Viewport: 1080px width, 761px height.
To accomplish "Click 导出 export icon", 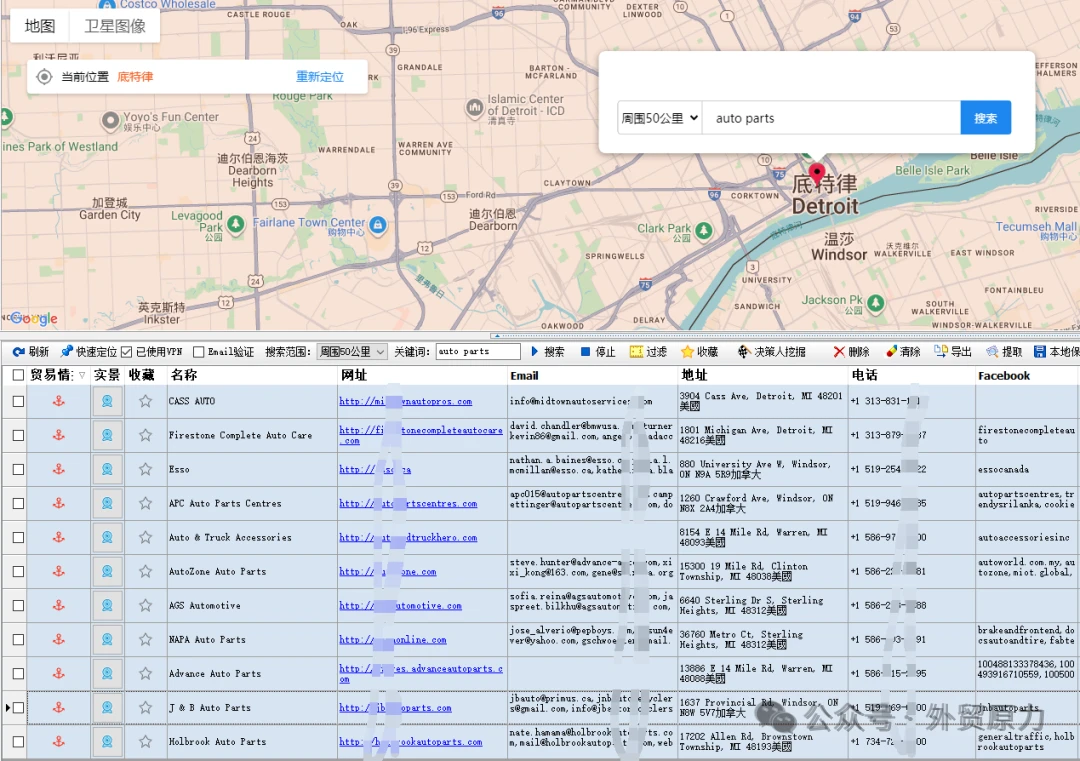I will pyautogui.click(x=941, y=352).
